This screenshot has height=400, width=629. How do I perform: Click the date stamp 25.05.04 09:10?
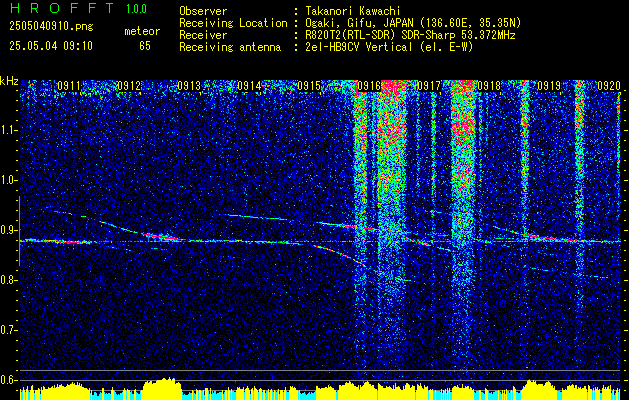[x=51, y=46]
